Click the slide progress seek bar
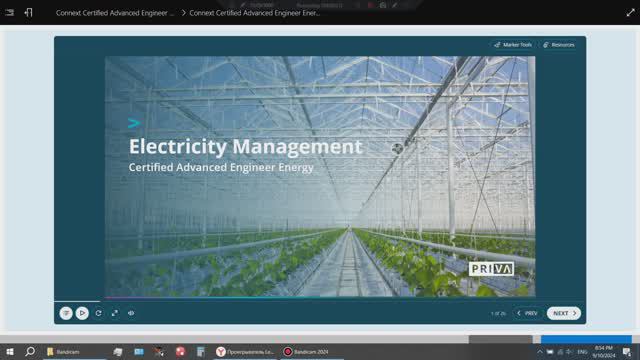This screenshot has width=640, height=360. [320, 301]
